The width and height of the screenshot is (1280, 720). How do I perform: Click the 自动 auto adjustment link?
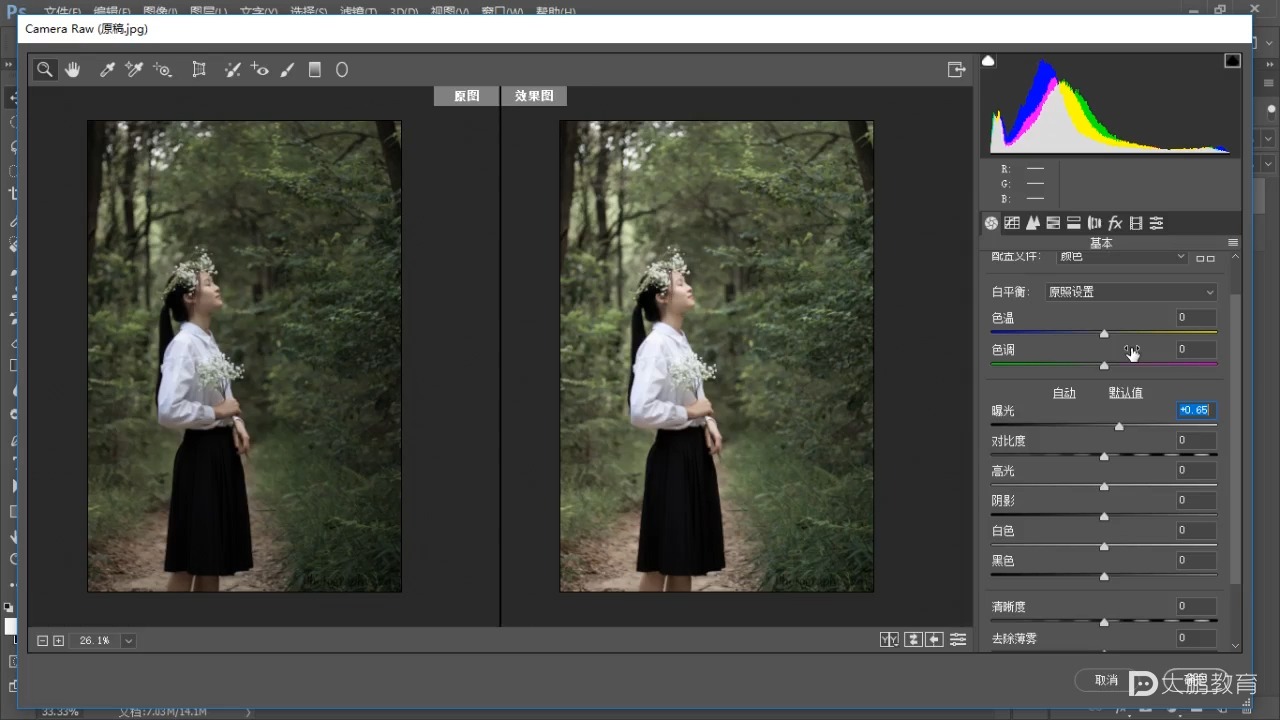pyautogui.click(x=1064, y=393)
